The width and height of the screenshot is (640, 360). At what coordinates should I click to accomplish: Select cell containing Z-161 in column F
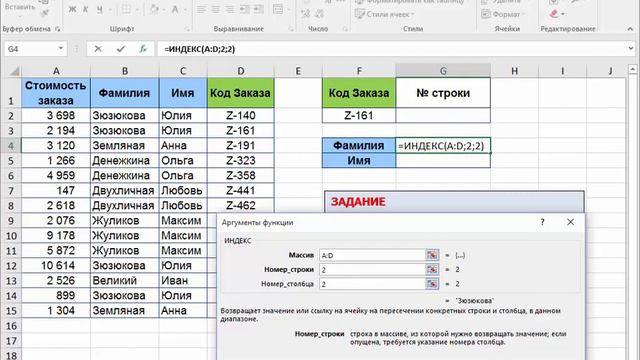359,116
